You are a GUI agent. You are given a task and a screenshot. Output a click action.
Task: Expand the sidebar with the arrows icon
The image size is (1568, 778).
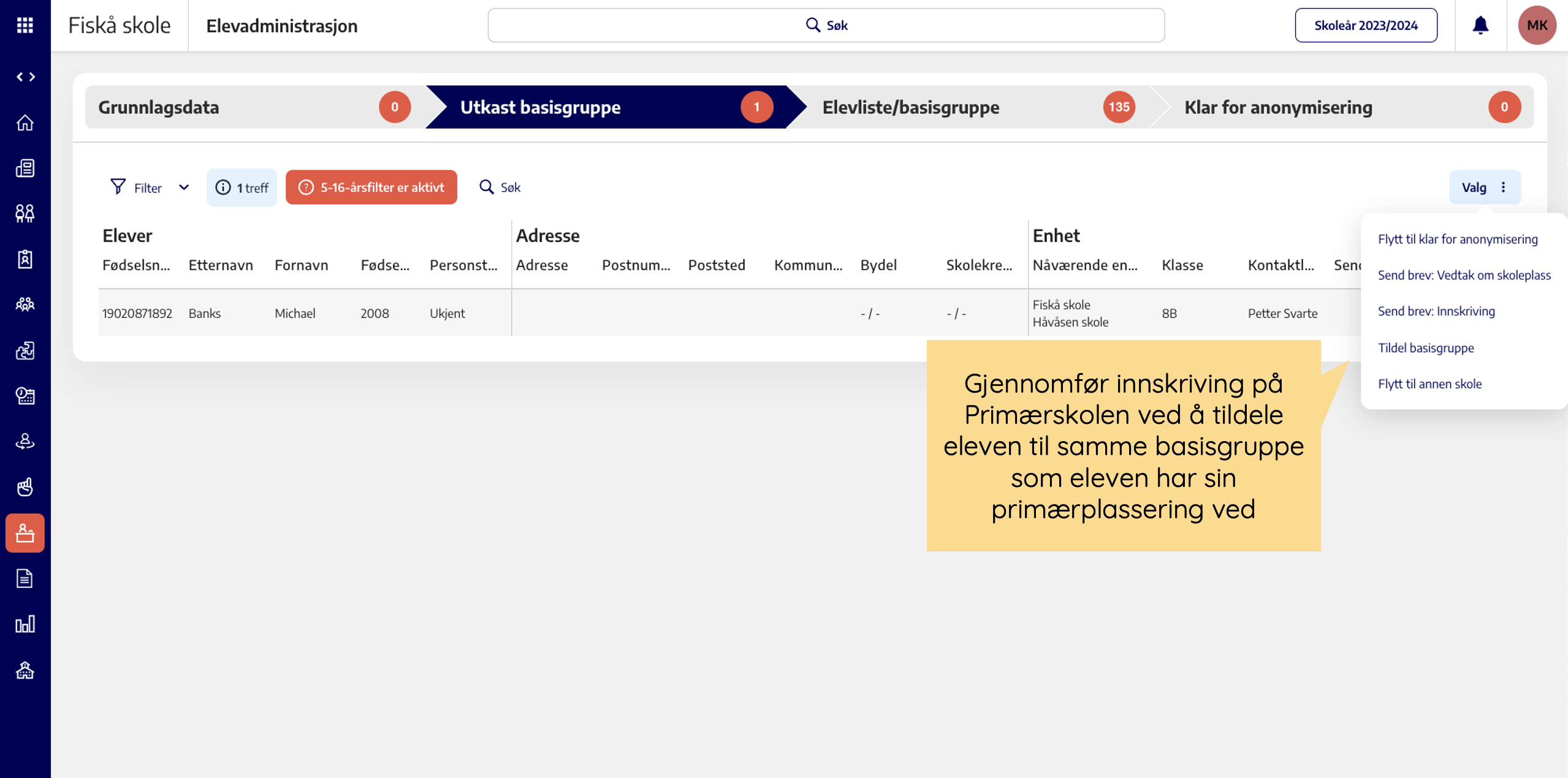[x=25, y=77]
